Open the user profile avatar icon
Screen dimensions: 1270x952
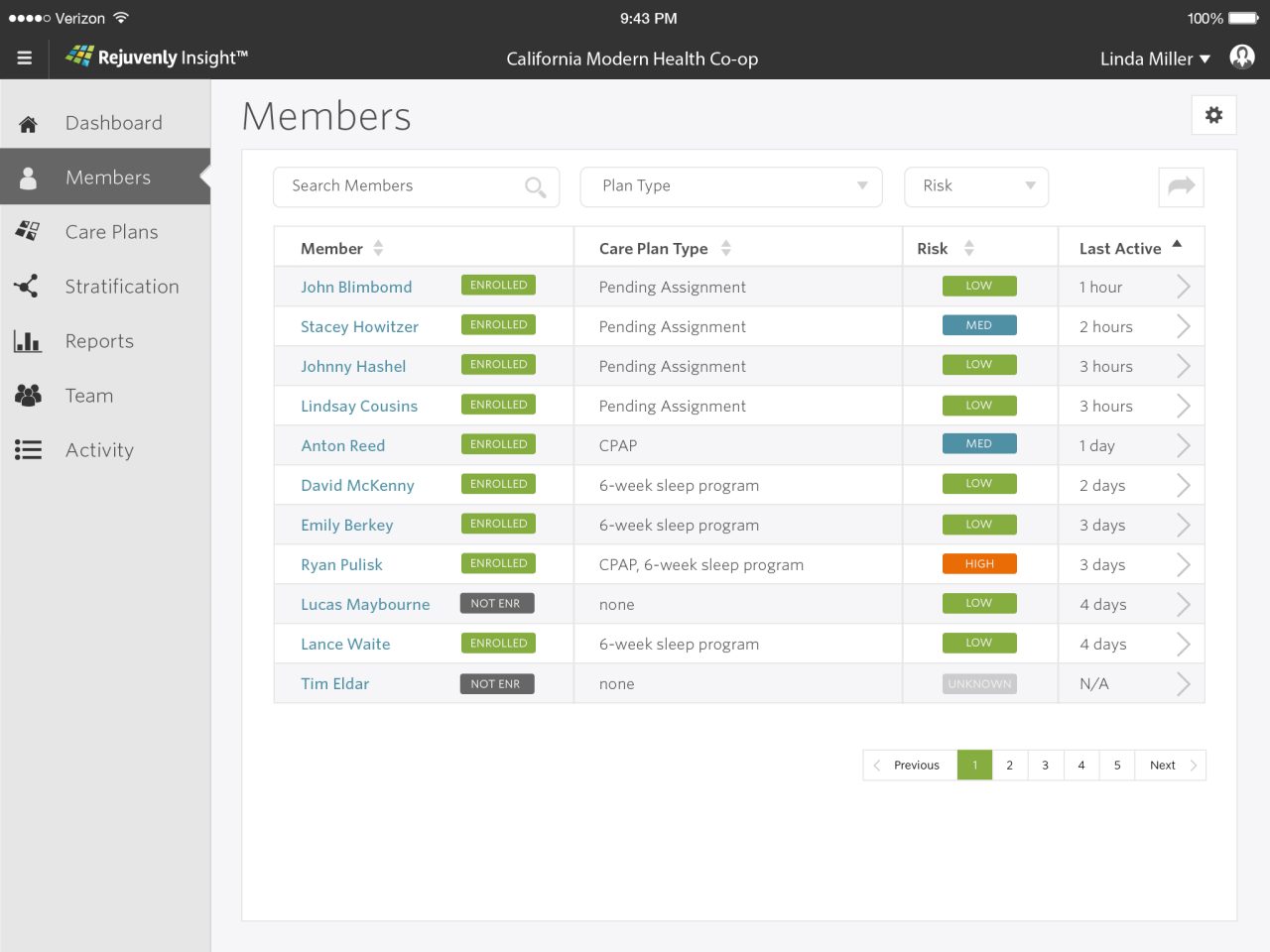pos(1241,58)
